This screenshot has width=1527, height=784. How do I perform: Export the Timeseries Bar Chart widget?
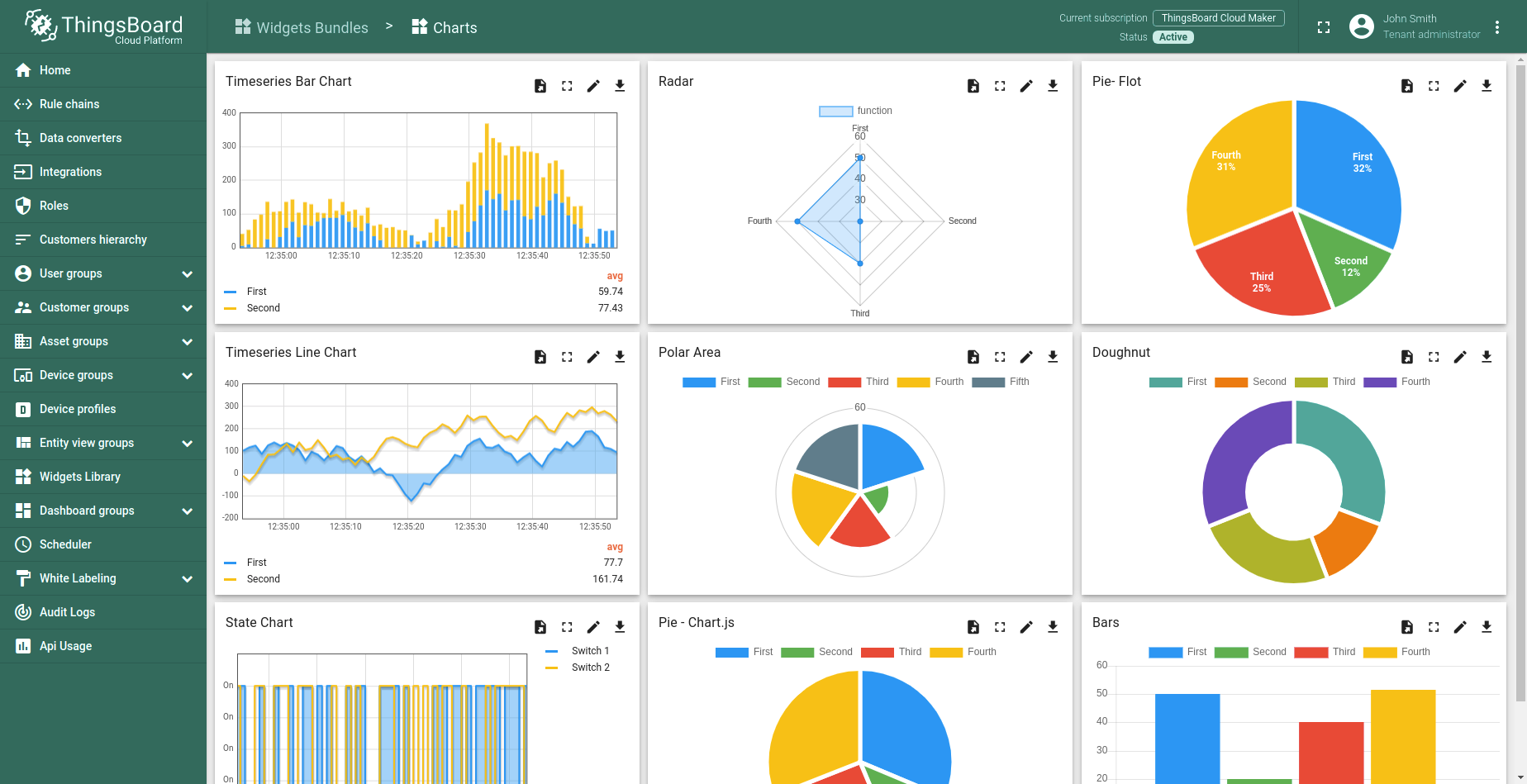click(540, 86)
